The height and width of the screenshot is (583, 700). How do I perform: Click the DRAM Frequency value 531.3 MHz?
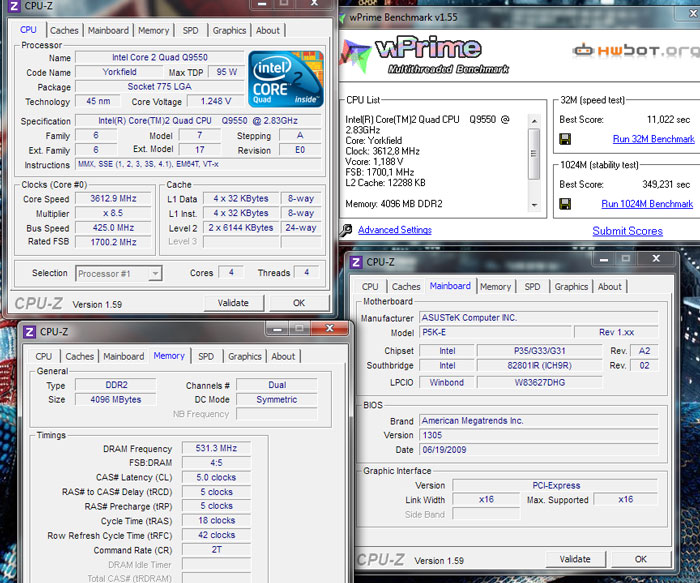217,448
